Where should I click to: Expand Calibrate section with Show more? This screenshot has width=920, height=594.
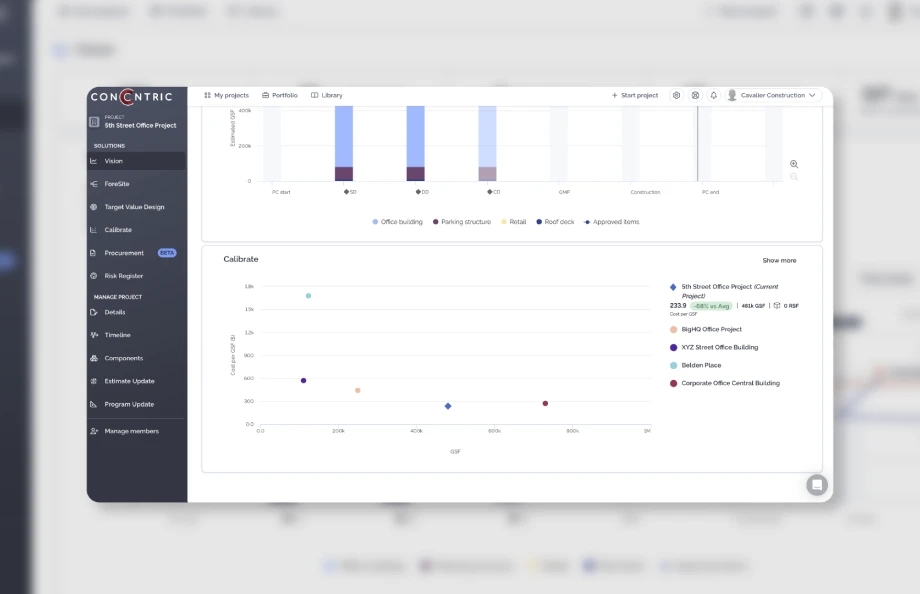click(779, 260)
